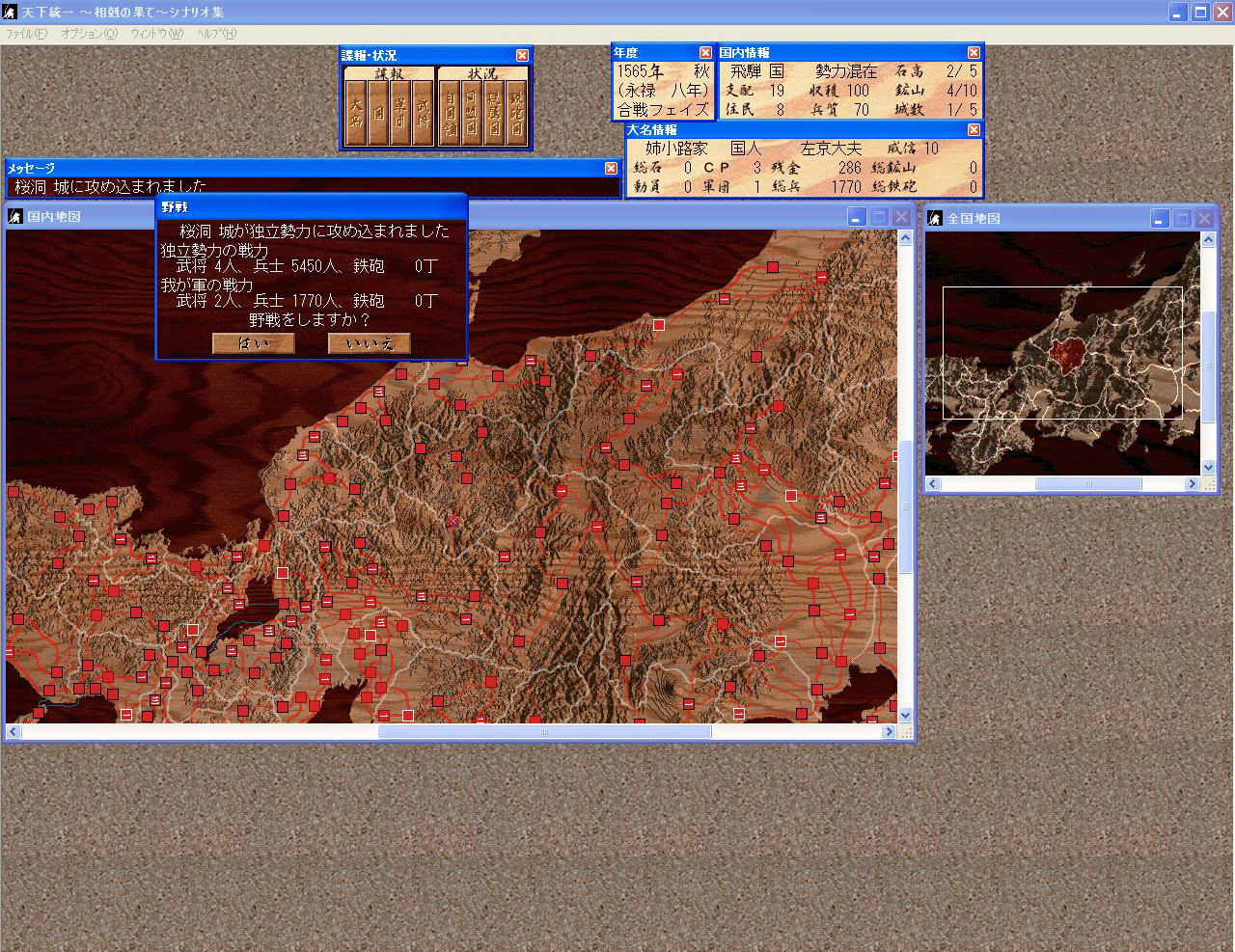Close the 国内地図 window
This screenshot has width=1235, height=952.
click(x=901, y=217)
